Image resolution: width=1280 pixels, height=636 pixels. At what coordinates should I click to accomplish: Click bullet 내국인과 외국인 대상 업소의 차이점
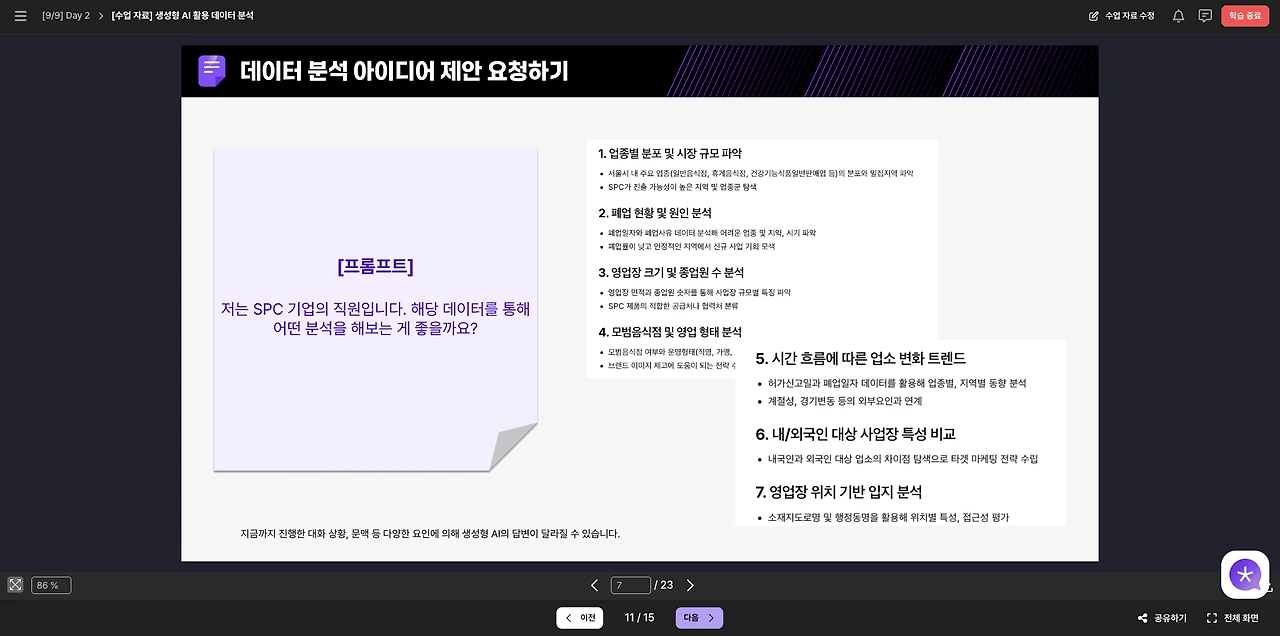pos(903,459)
